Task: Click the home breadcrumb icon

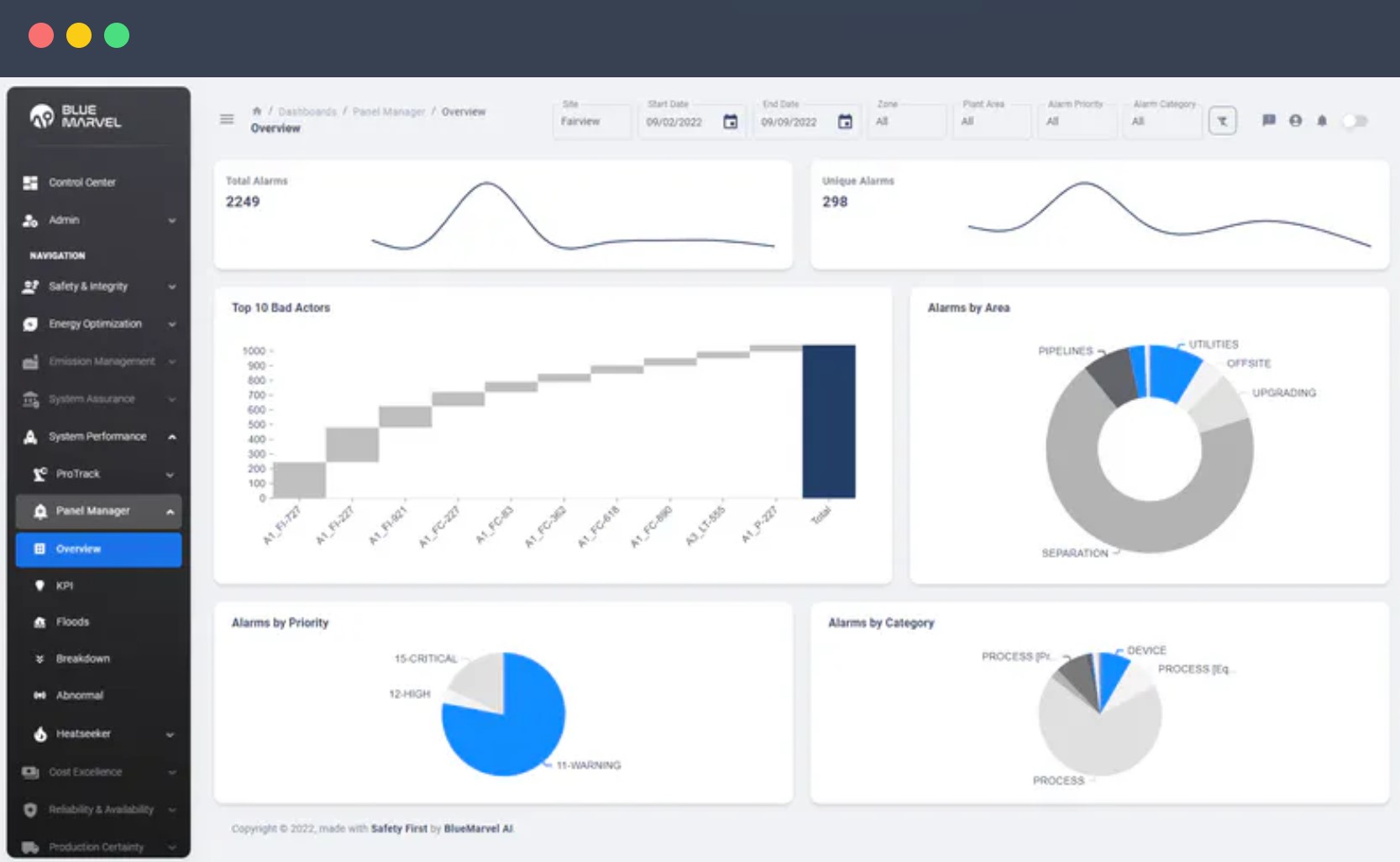Action: 257,111
